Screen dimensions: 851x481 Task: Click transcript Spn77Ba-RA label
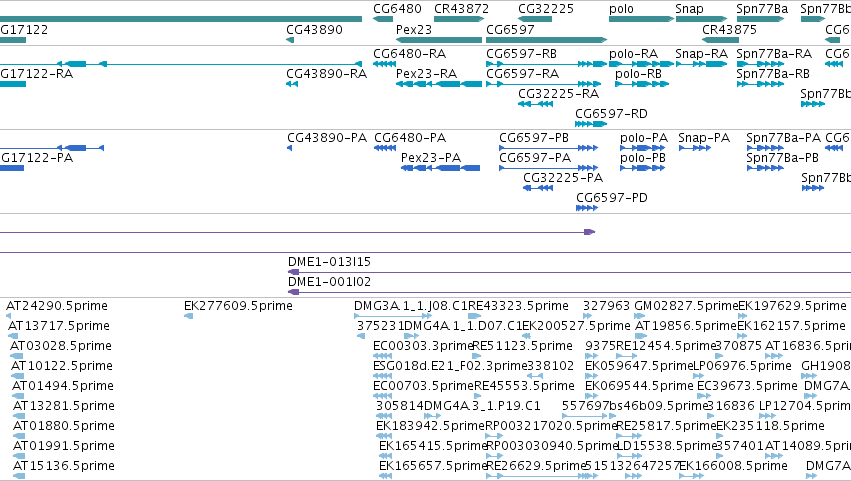tap(774, 54)
